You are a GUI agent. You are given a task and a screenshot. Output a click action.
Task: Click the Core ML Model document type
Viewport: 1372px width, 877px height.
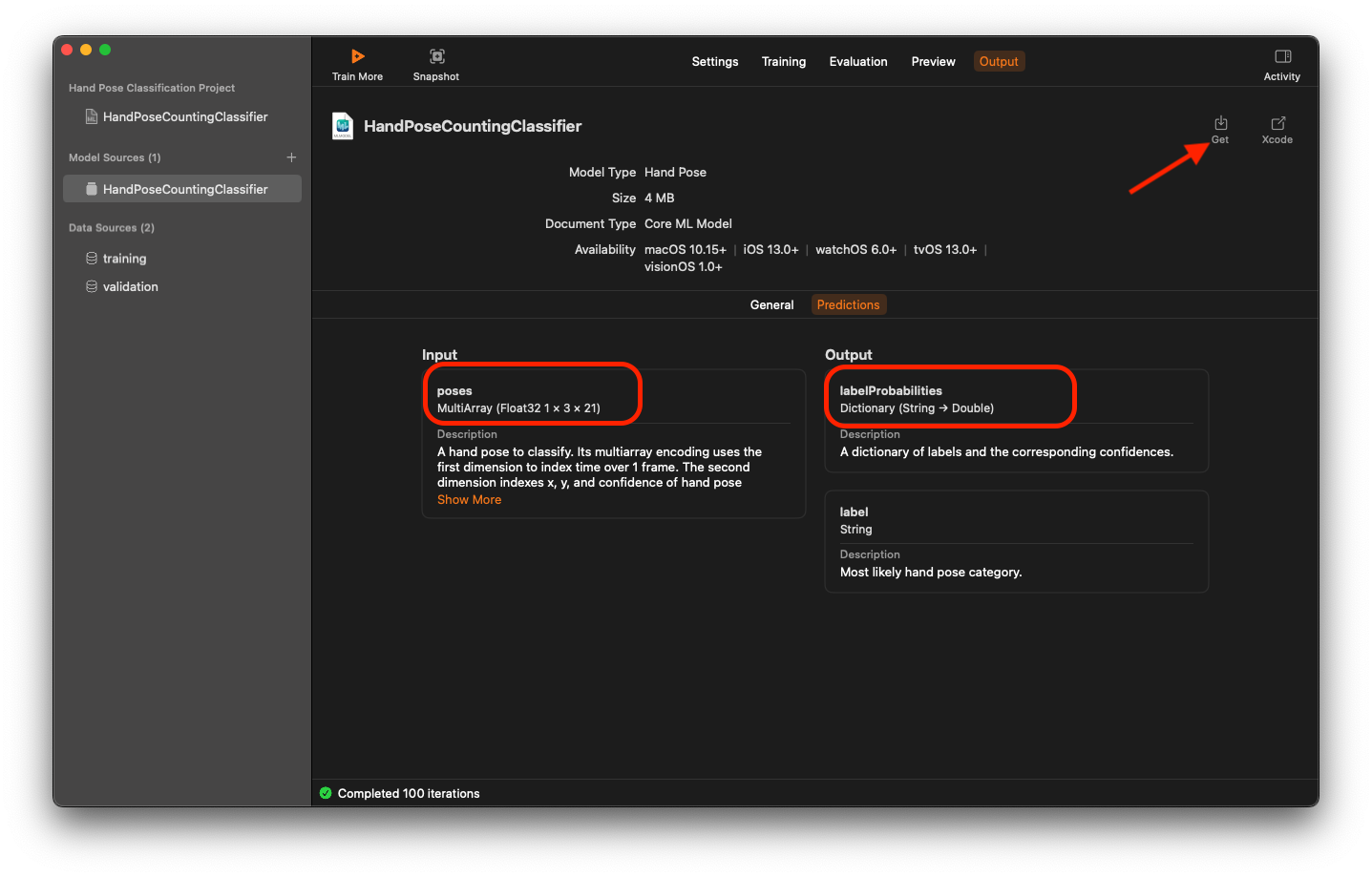(688, 224)
